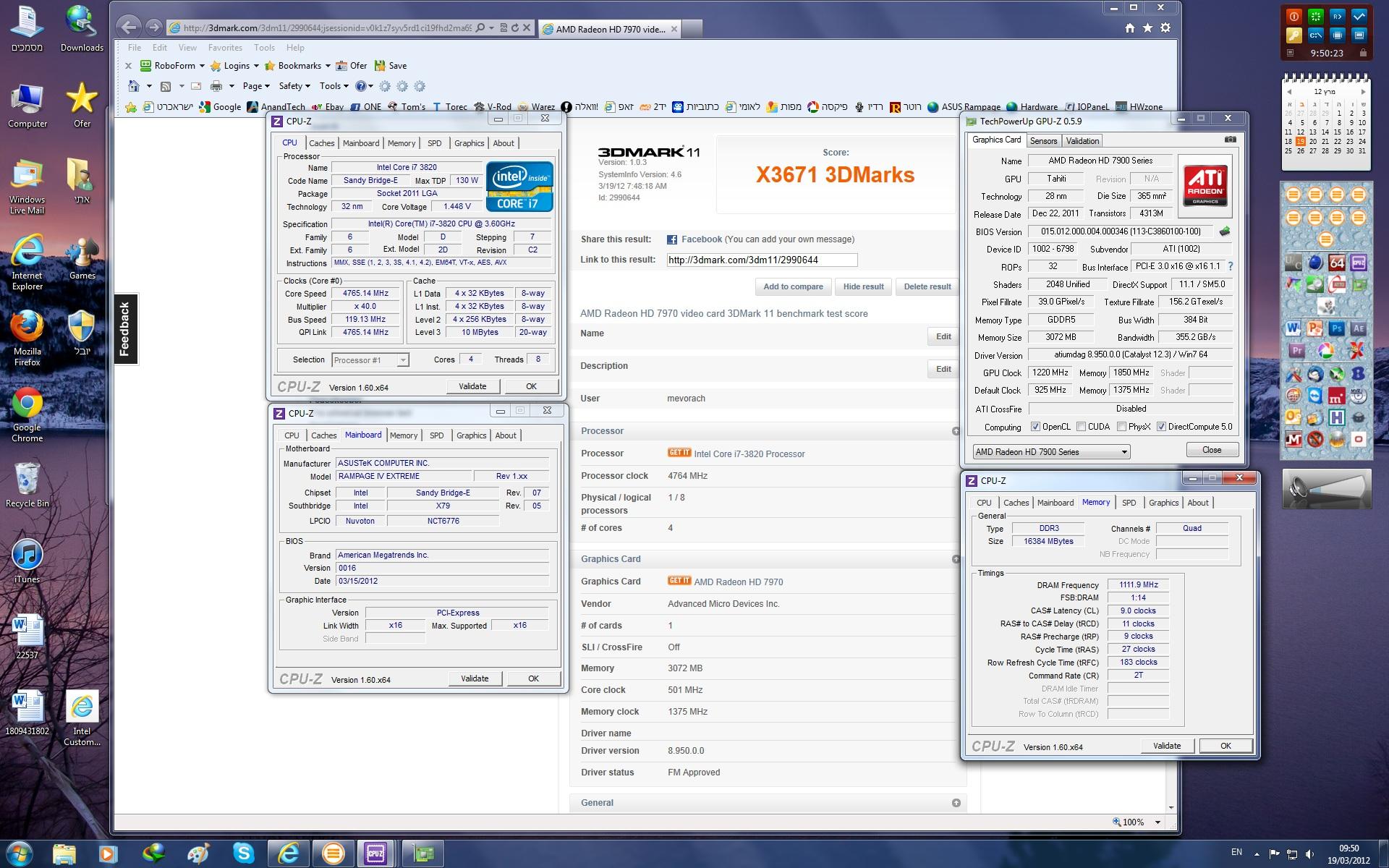This screenshot has height=868, width=1389.
Task: Collapse the Processor section on 3DMark page
Action: pyautogui.click(x=956, y=431)
